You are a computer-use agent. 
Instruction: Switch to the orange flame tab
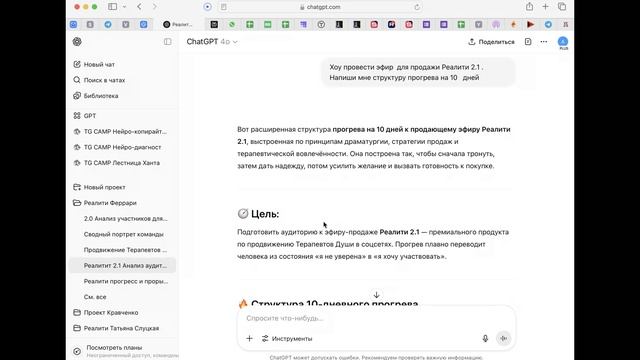[513, 24]
